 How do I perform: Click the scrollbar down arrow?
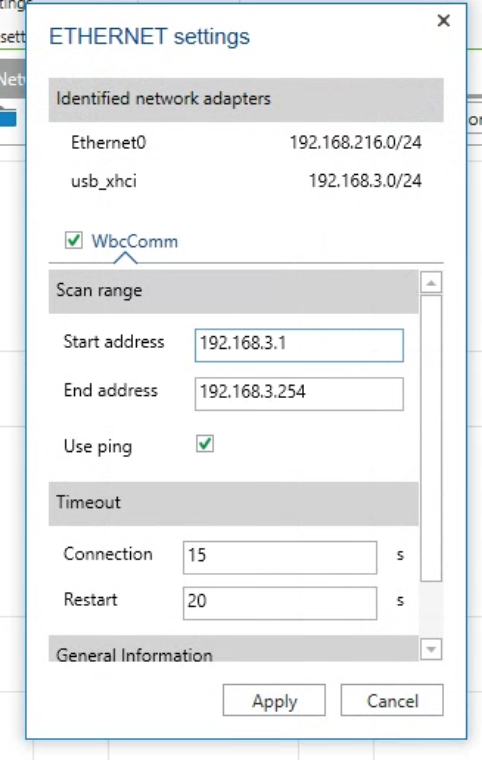(x=431, y=649)
